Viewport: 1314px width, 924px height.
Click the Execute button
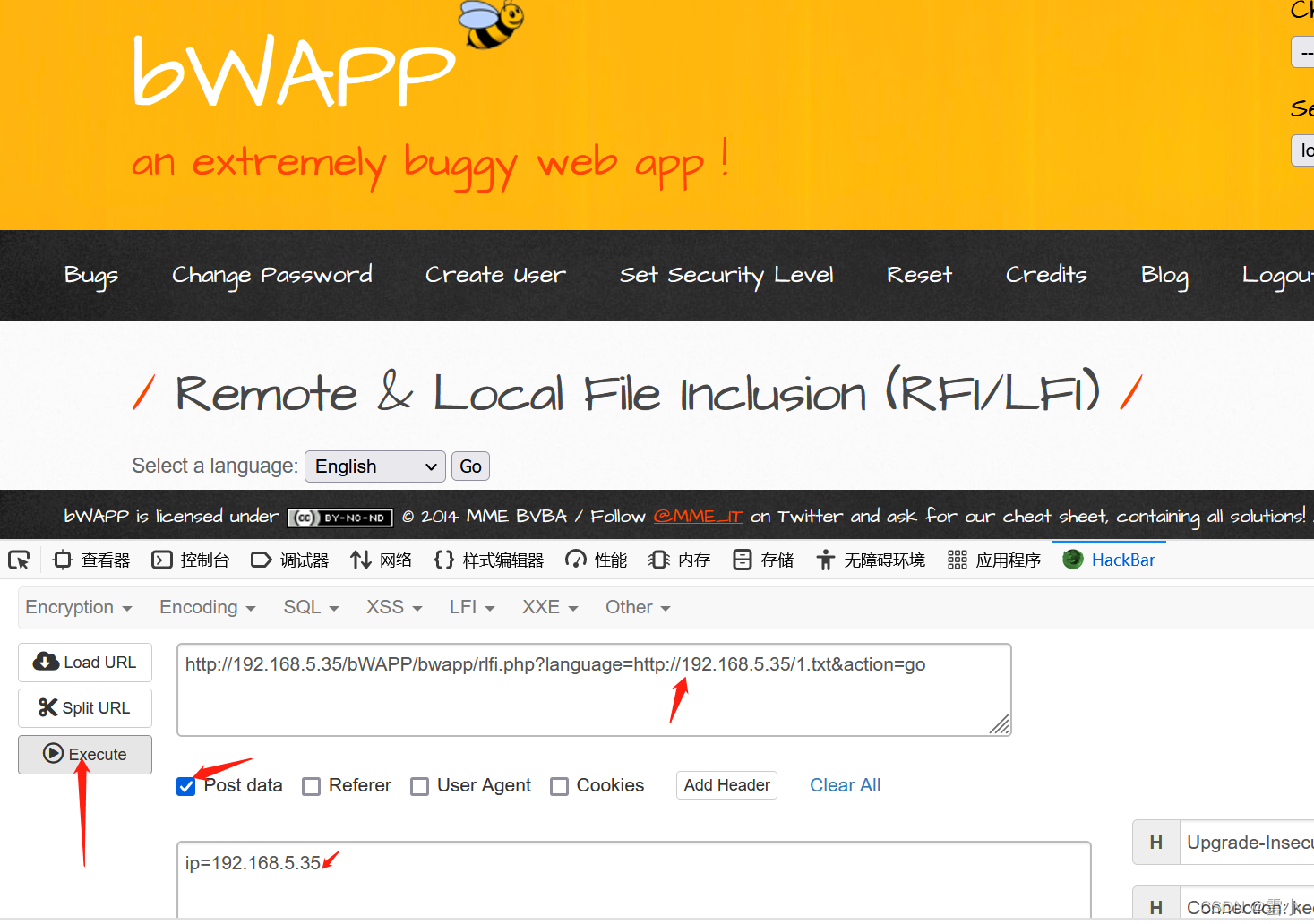pyautogui.click(x=85, y=755)
